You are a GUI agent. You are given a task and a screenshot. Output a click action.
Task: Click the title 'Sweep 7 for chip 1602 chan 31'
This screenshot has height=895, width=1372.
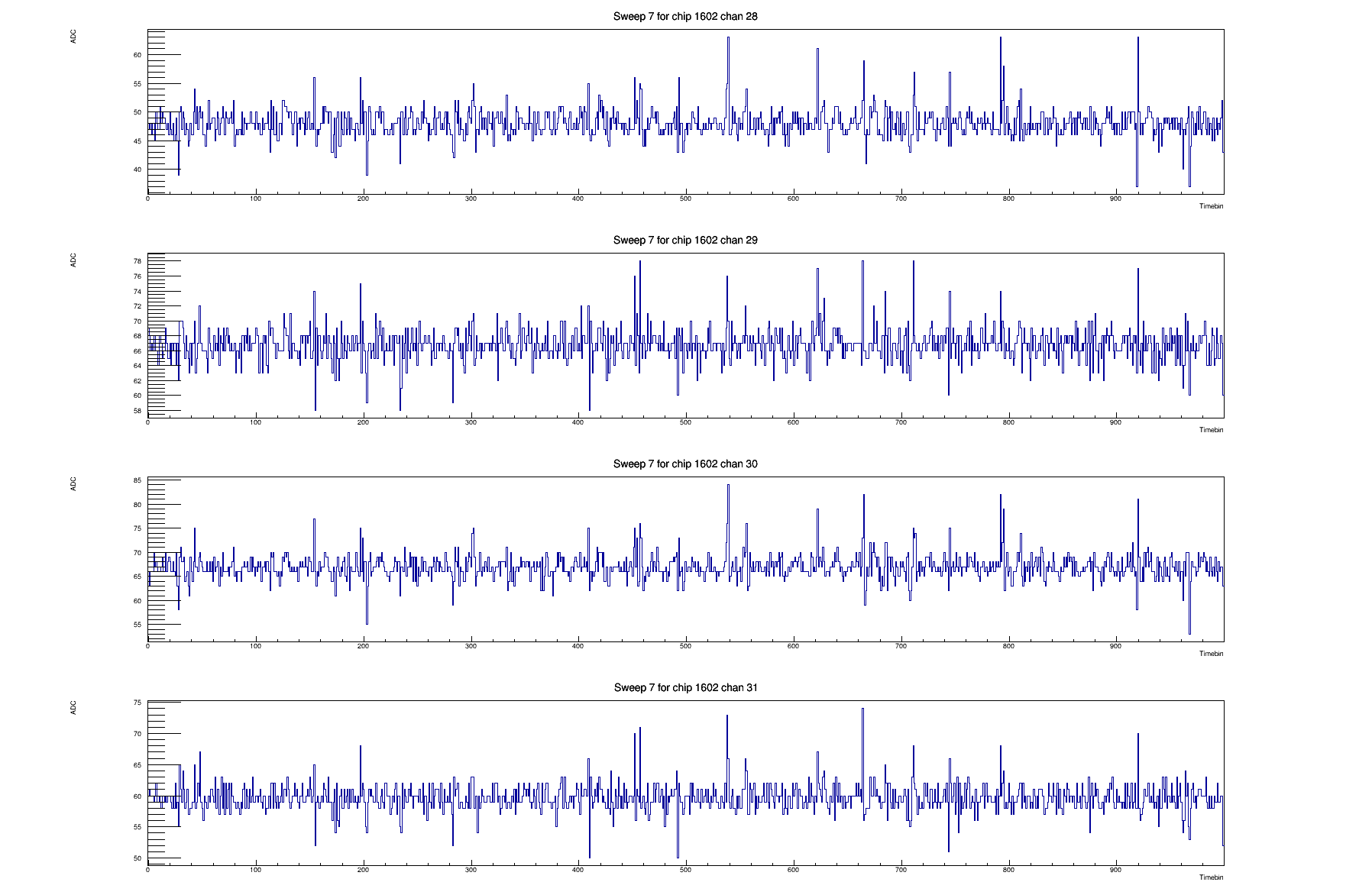[x=685, y=687]
